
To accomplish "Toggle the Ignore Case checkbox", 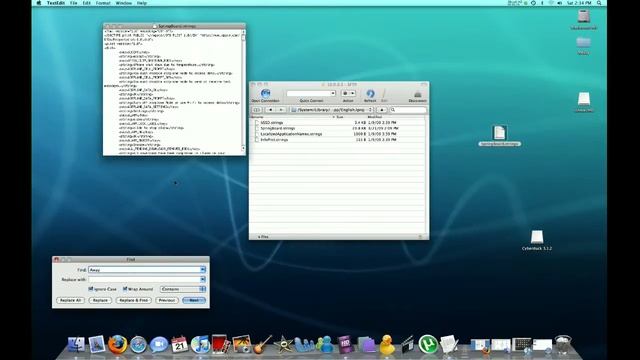I will coord(91,289).
